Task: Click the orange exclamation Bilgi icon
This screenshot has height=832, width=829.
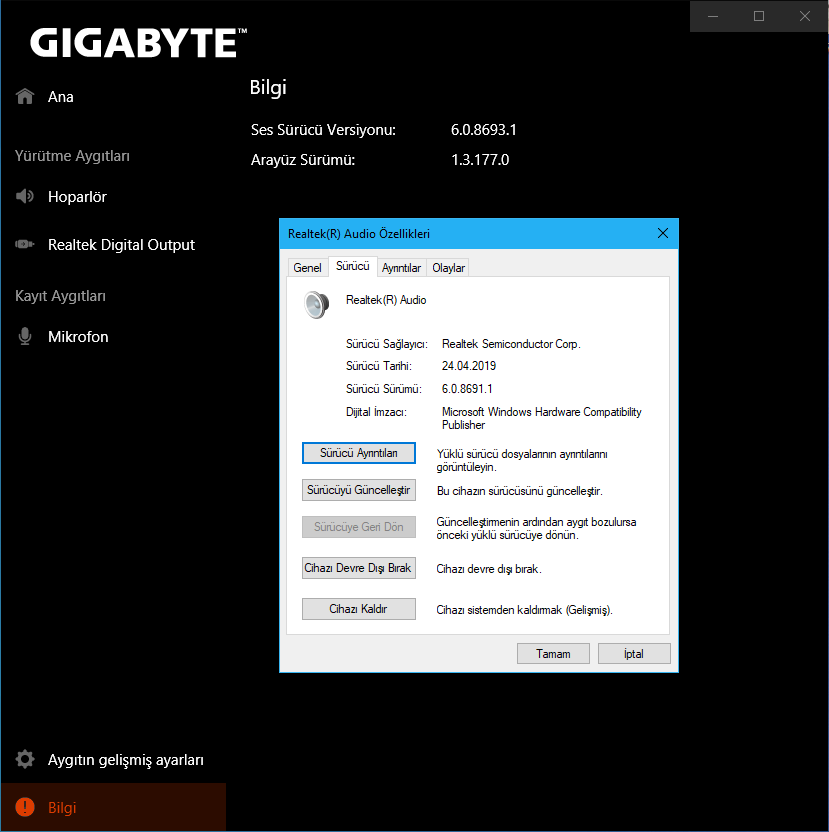Action: tap(25, 807)
